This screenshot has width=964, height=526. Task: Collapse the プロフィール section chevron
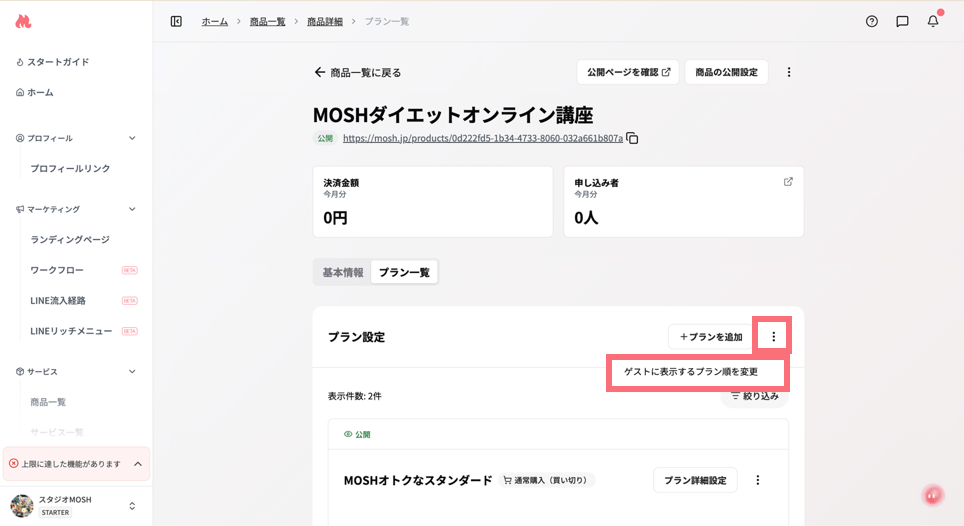132,138
